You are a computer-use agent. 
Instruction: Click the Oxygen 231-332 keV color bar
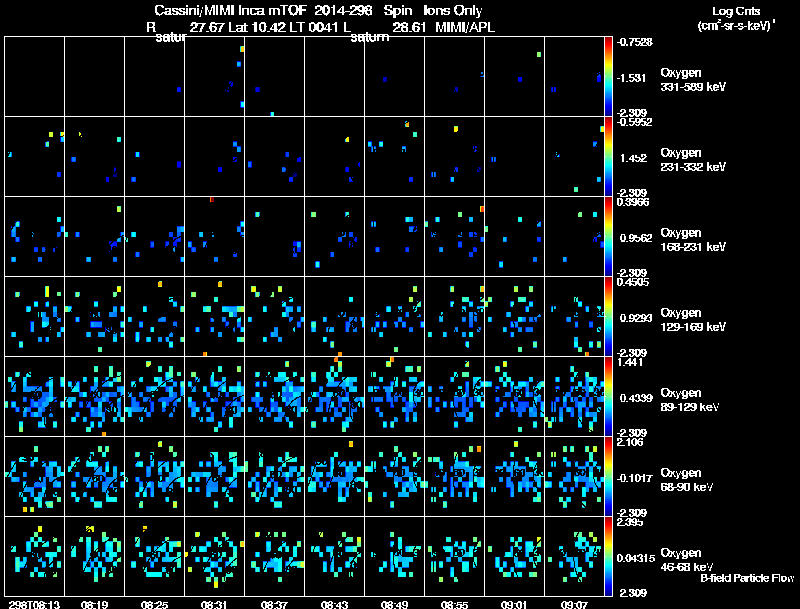[609, 157]
